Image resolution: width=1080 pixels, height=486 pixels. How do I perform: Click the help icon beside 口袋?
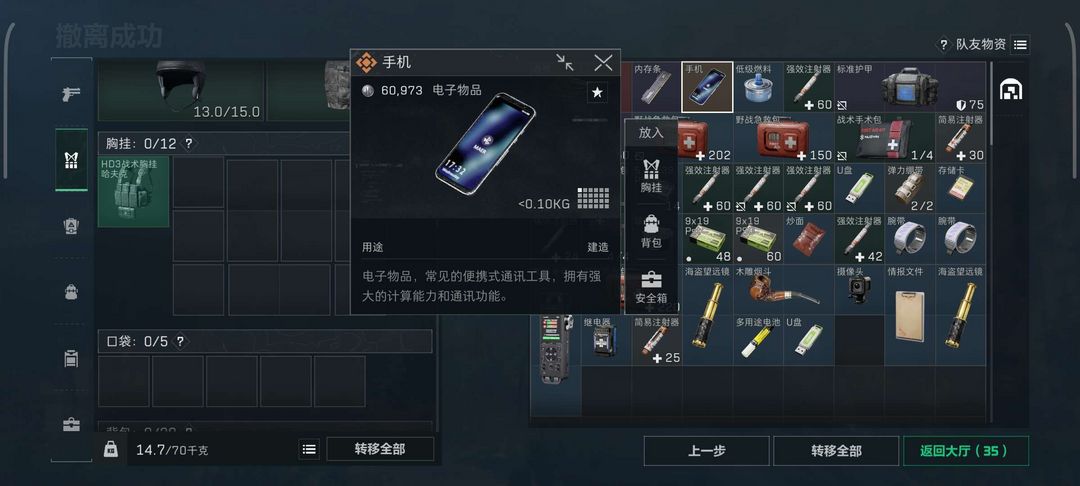pyautogui.click(x=180, y=341)
